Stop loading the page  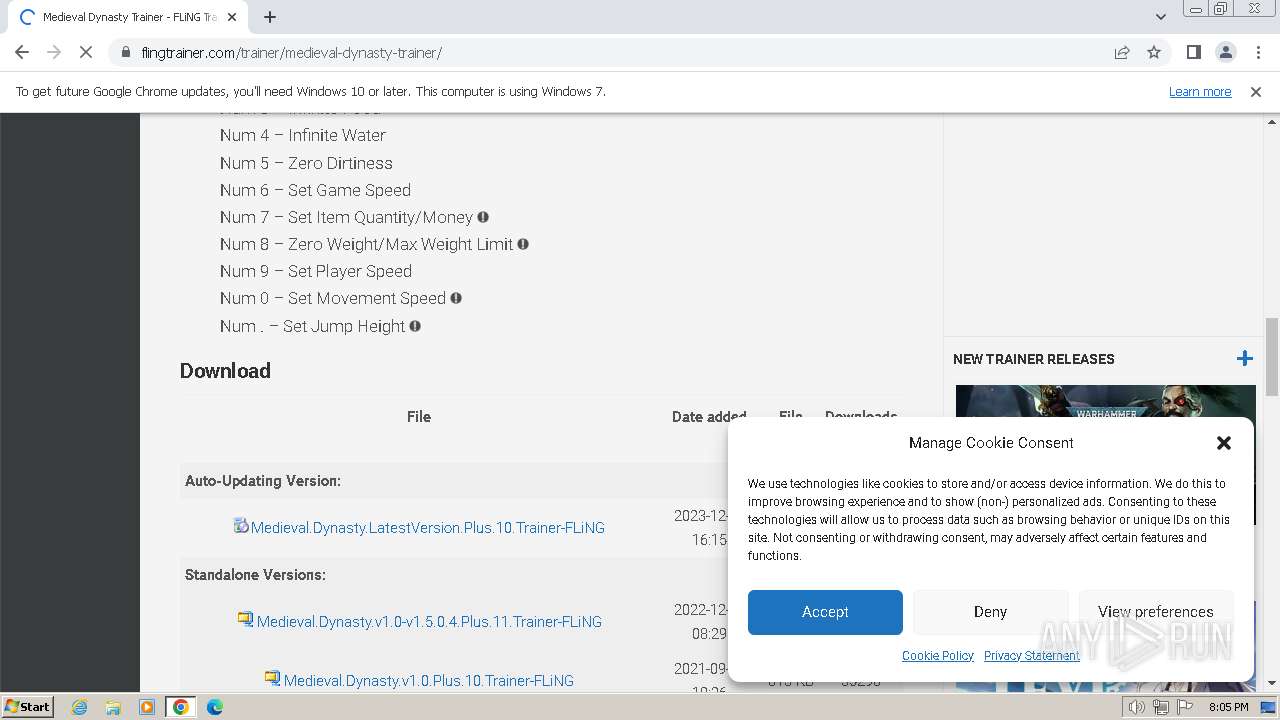[x=86, y=52]
